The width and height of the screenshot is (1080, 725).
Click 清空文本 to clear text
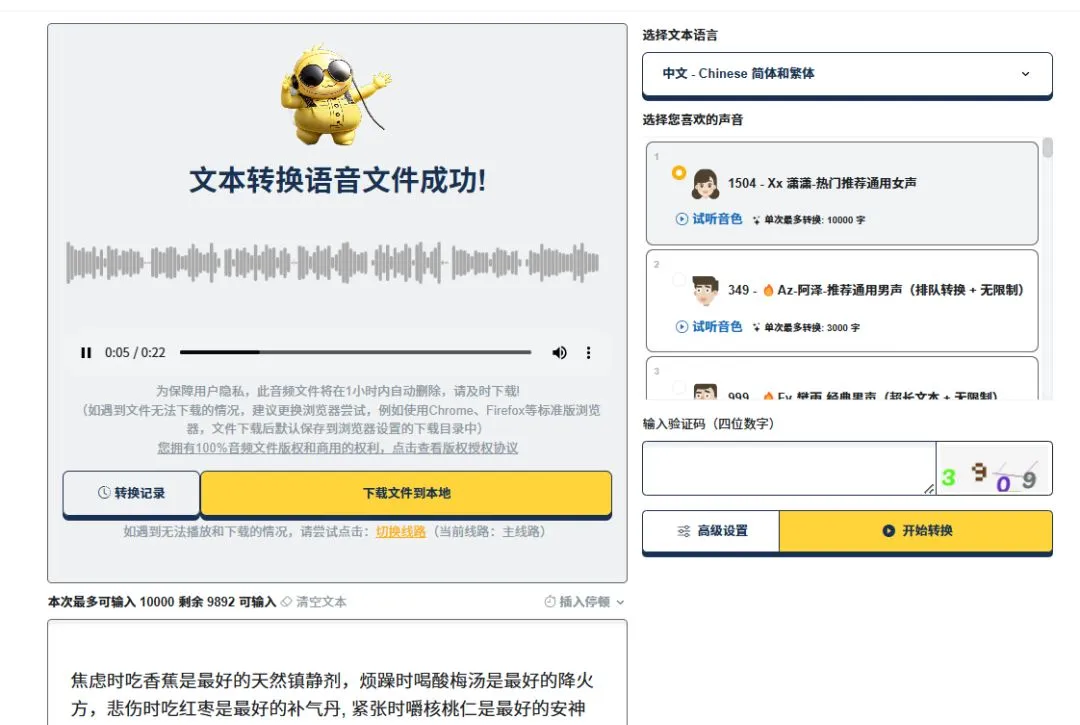(x=321, y=602)
